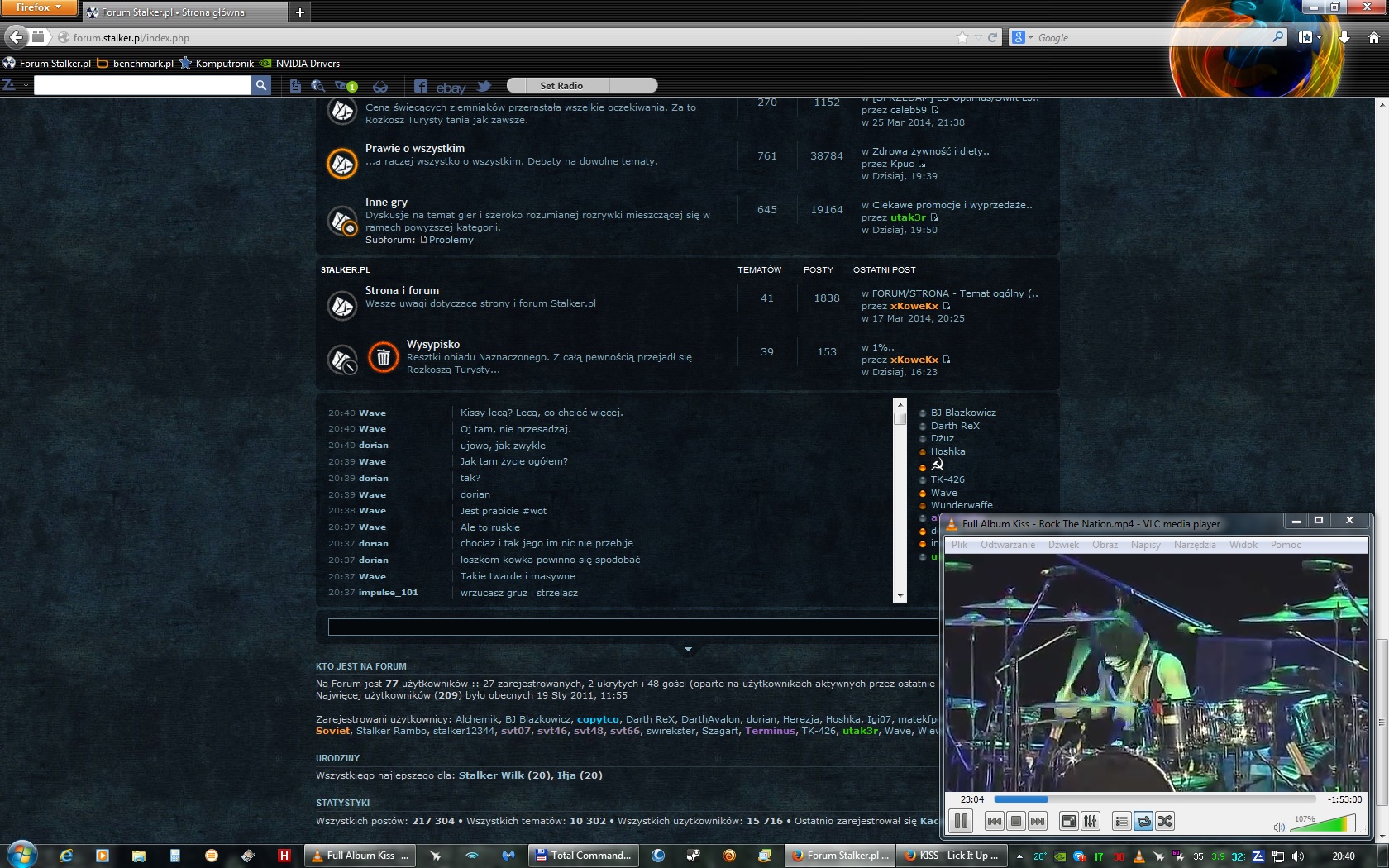
Task: Toggle VLC loop repeat mode
Action: click(1143, 821)
